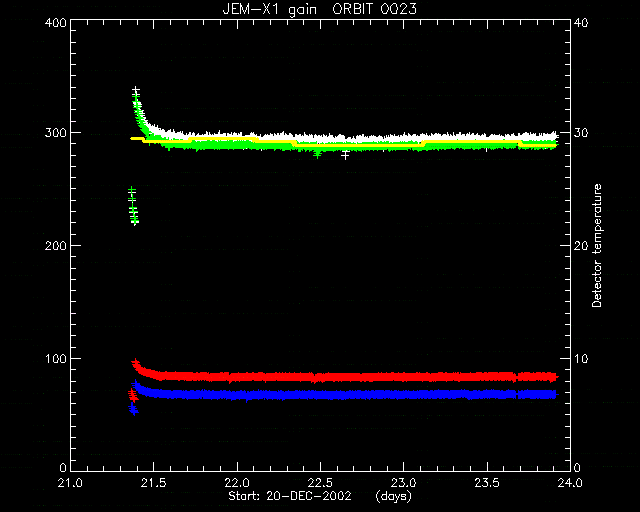Click the 21.5 tick label on x-axis
This screenshot has width=640, height=512.
(154, 483)
